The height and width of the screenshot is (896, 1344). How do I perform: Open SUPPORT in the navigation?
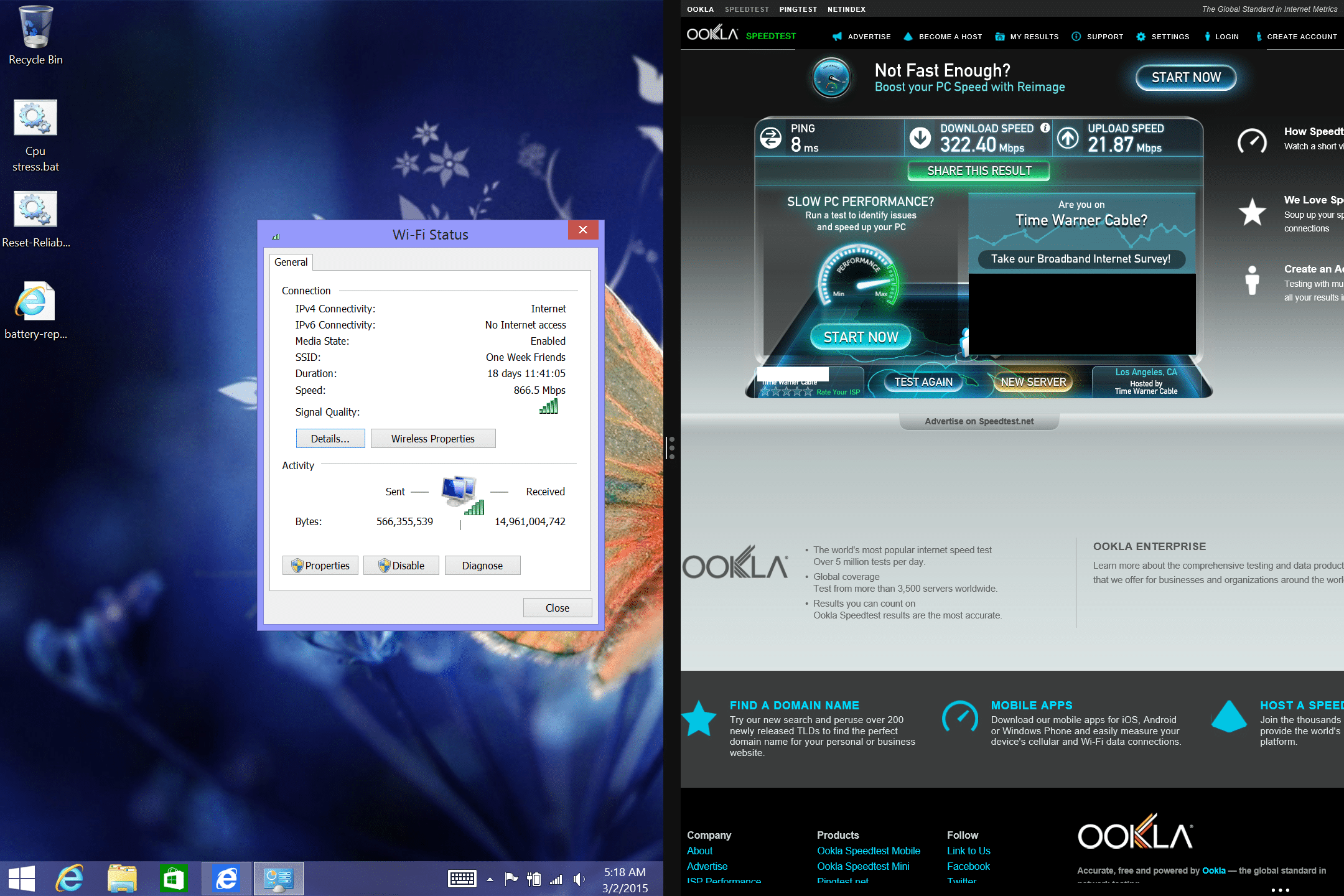tap(1098, 37)
